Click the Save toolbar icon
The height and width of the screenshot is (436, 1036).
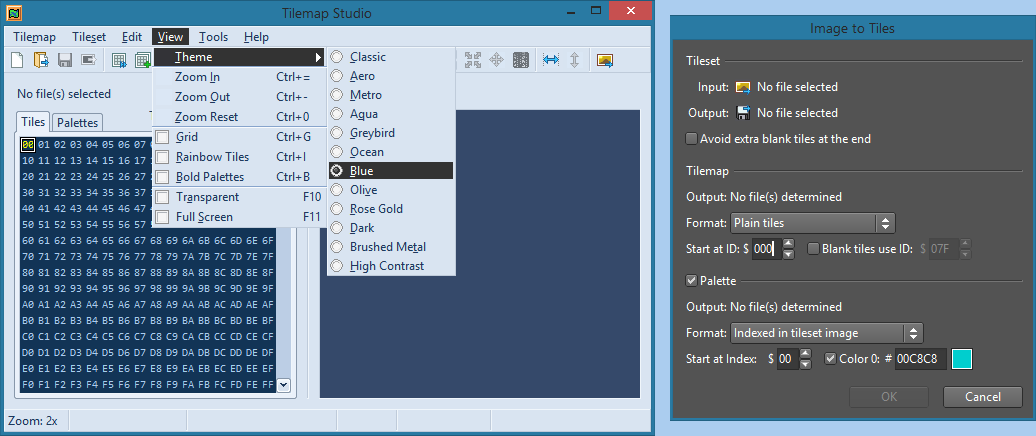[65, 60]
